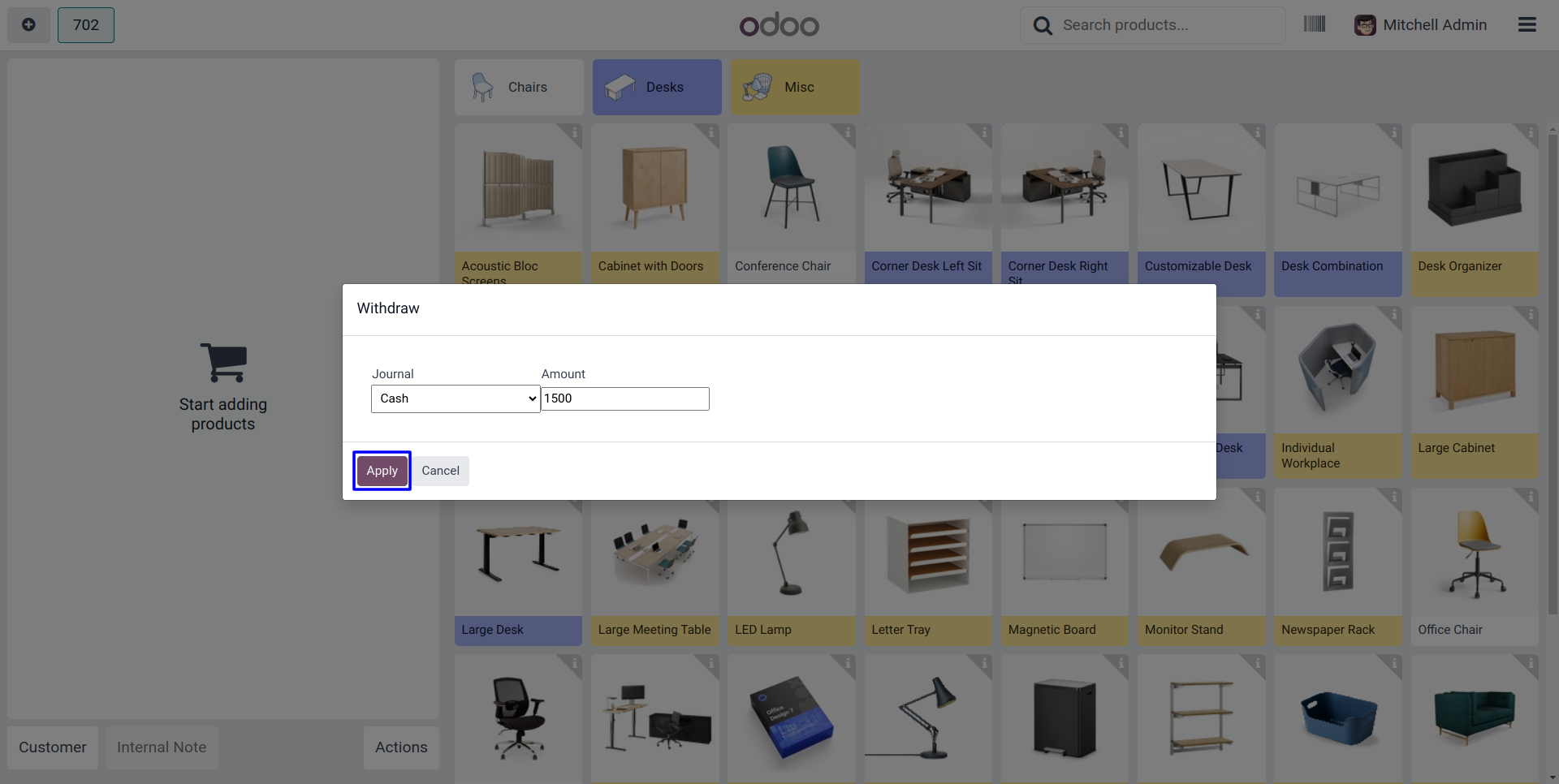Show info for Acoustic Bloc Screens
The width and height of the screenshot is (1559, 784).
click(573, 132)
